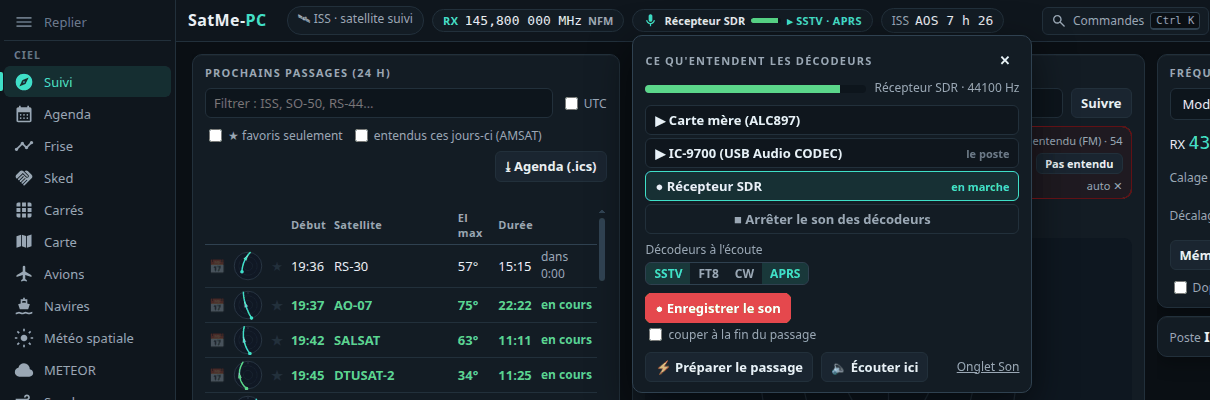Viewport: 1210px width, 400px height.
Task: Enable favoris seulement filter
Action: [215, 135]
